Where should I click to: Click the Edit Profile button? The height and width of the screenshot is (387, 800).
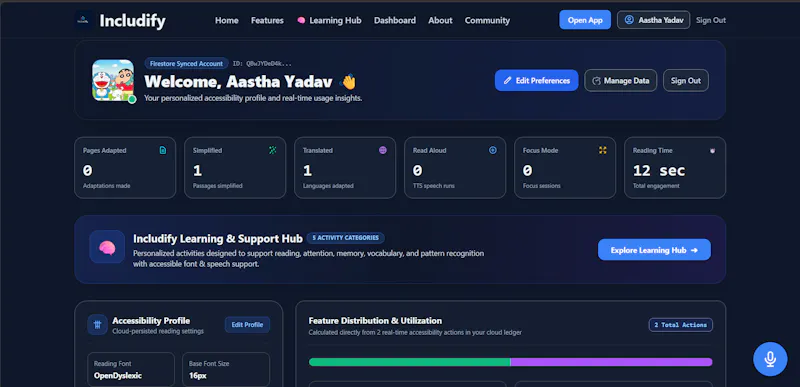[247, 325]
